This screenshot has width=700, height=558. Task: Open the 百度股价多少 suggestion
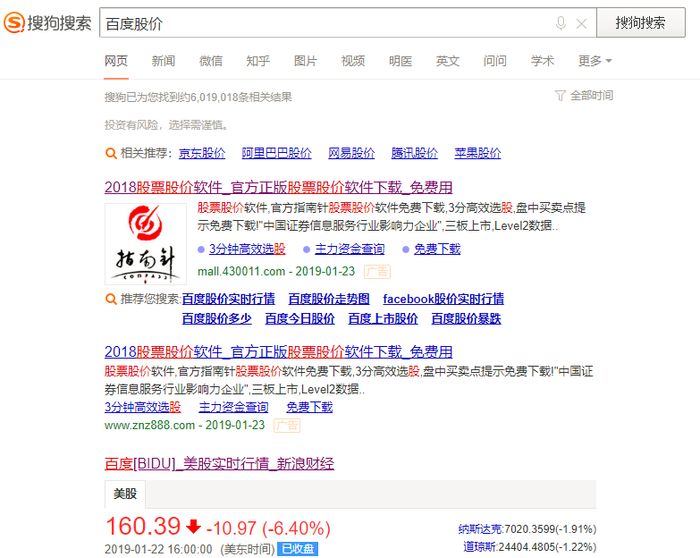(217, 319)
